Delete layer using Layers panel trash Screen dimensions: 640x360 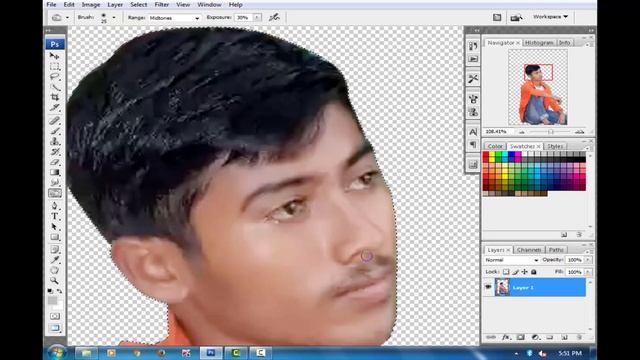[x=579, y=337]
